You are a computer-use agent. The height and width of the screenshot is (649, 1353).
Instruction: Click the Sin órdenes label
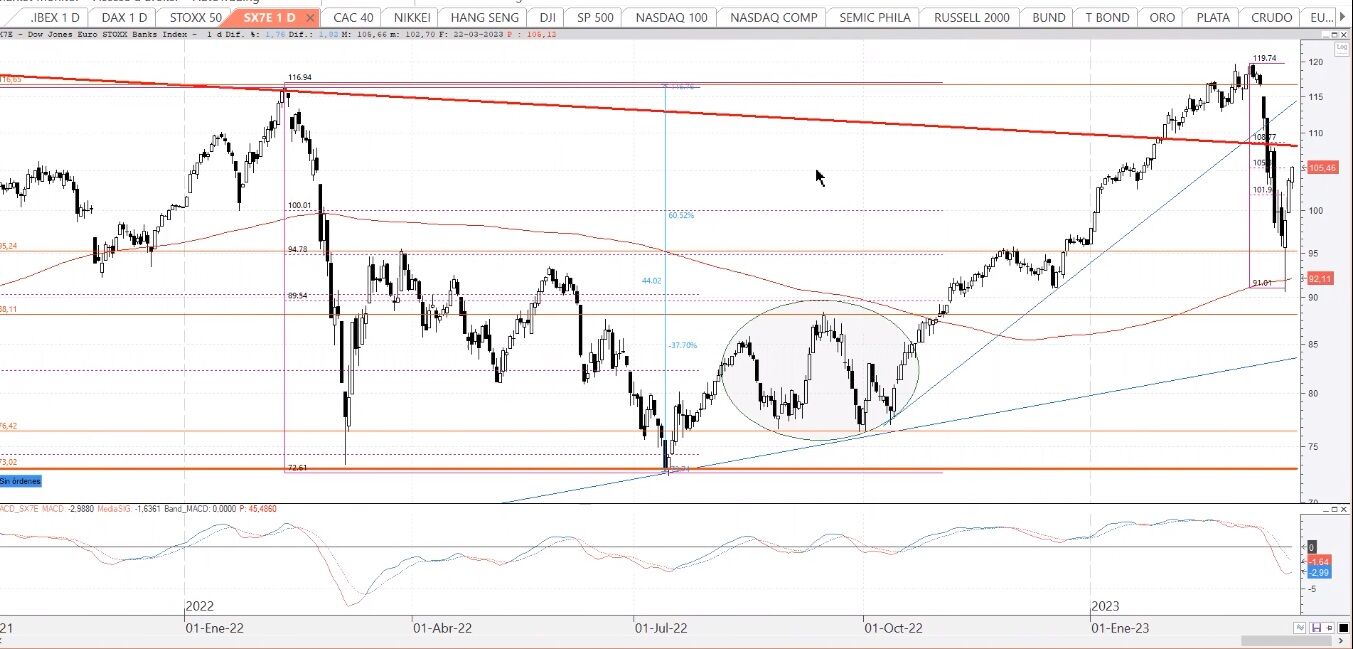(x=19, y=482)
